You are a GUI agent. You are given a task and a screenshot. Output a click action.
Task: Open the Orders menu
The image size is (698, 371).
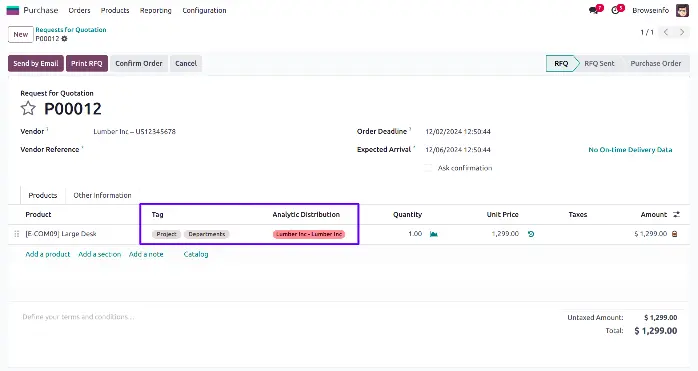pos(79,10)
